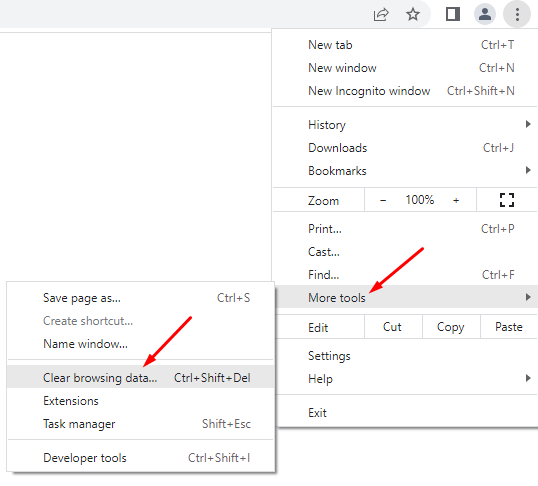The height and width of the screenshot is (486, 538).
Task: Open Developer tools
Action: pyautogui.click(x=140, y=458)
